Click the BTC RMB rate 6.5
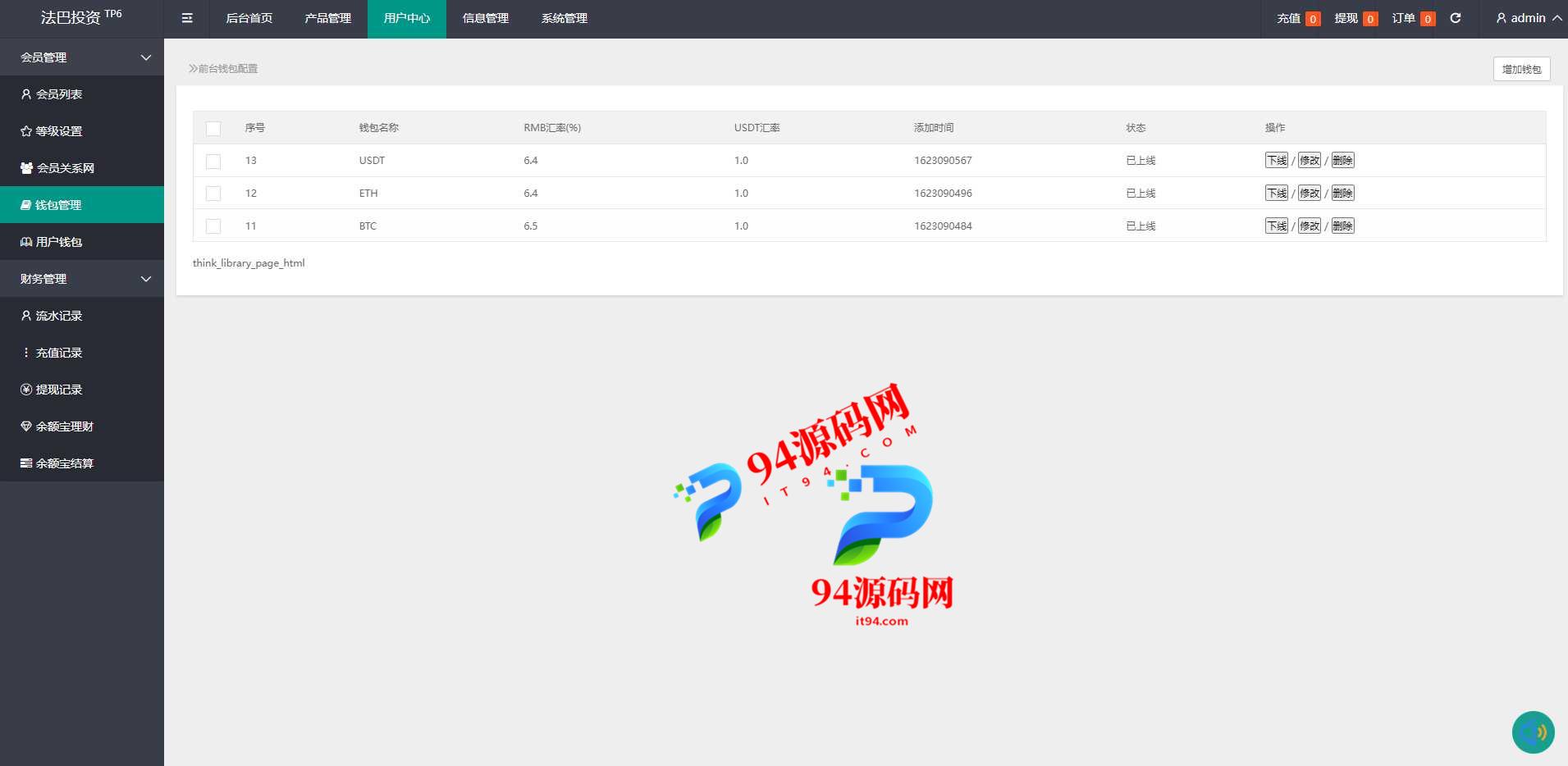Viewport: 1568px width, 766px height. point(531,226)
